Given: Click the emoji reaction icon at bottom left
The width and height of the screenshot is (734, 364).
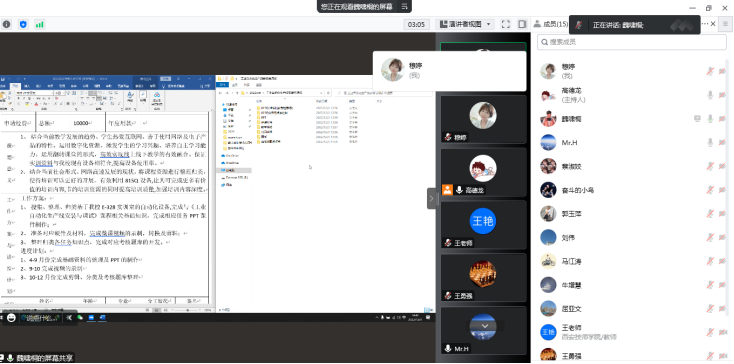Looking at the screenshot, I should (11, 318).
